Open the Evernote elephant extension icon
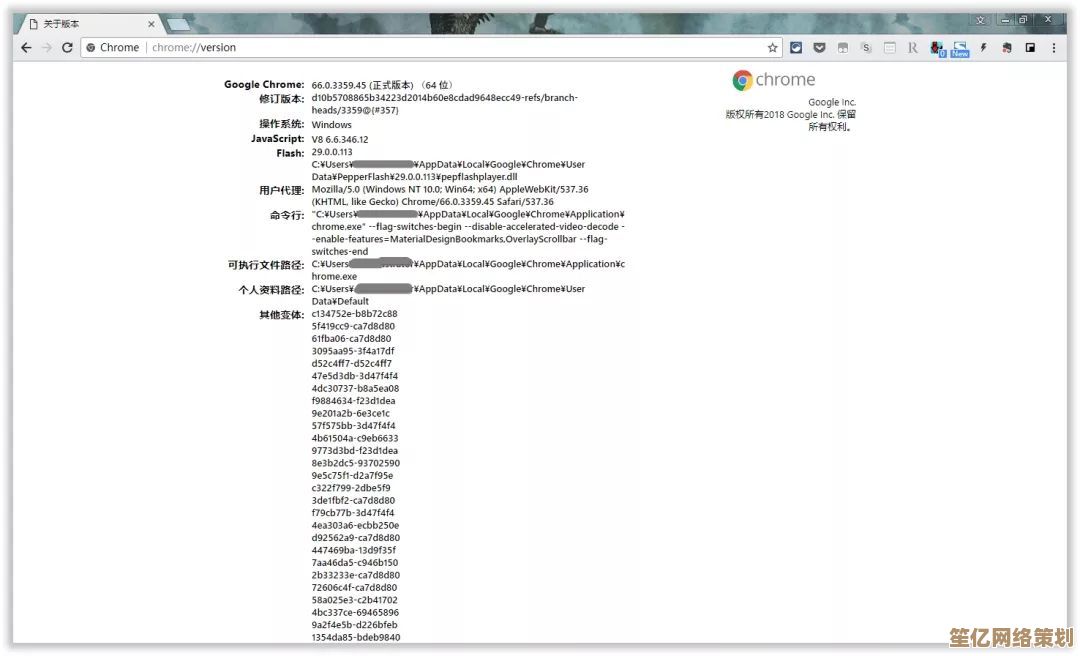The height and width of the screenshot is (656, 1080). click(x=1007, y=48)
